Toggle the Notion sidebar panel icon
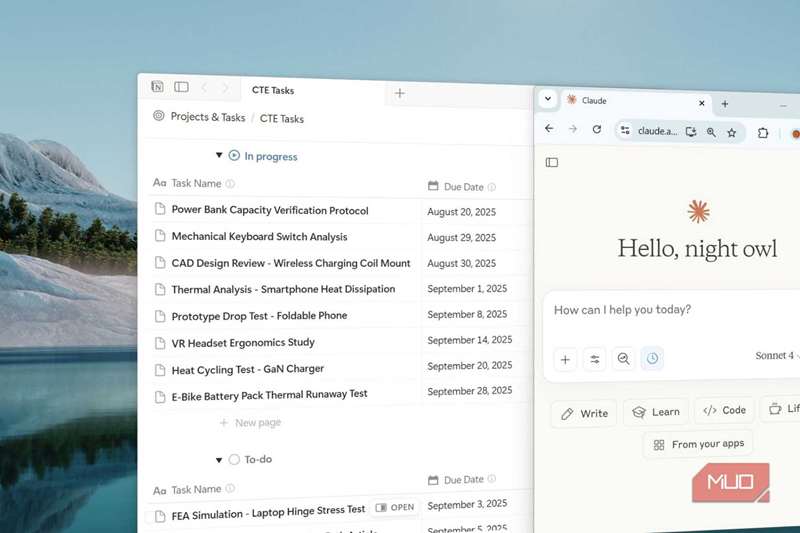This screenshot has width=800, height=533. point(181,88)
